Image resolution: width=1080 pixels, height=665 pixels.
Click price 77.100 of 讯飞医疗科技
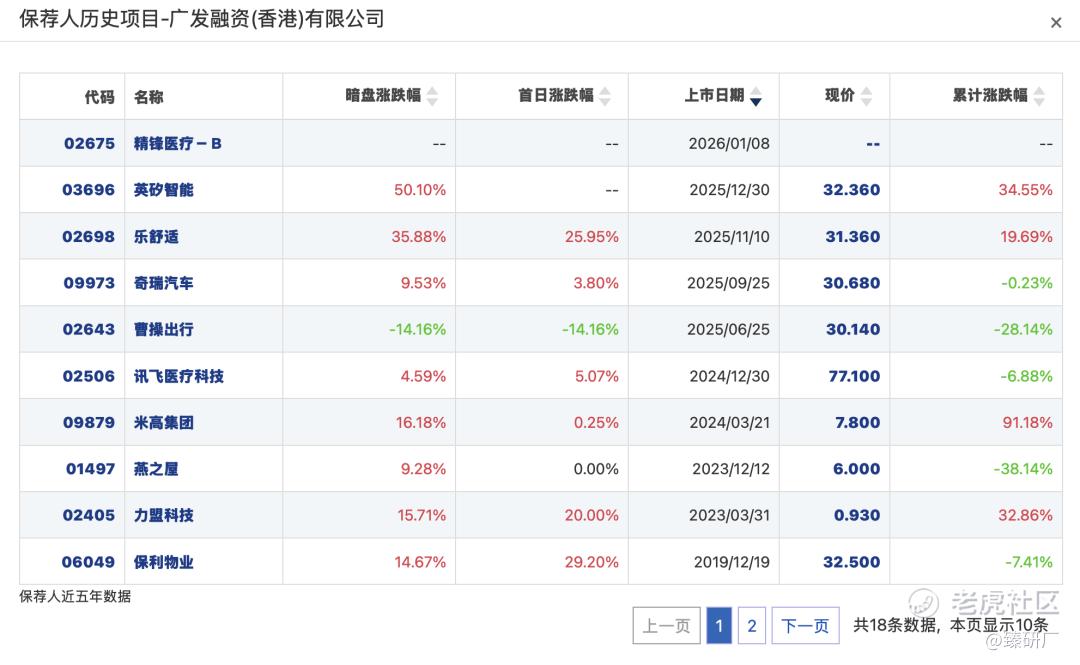point(855,376)
